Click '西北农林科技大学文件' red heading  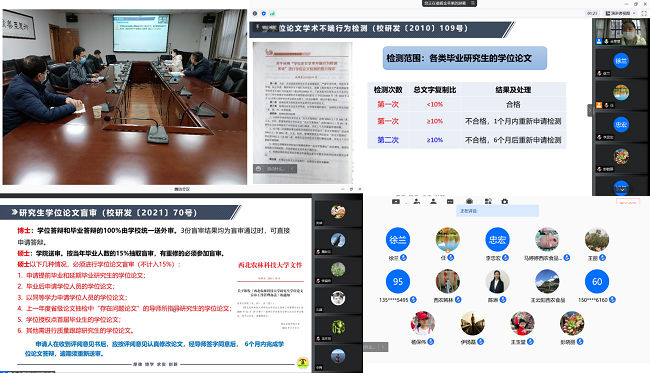click(270, 265)
